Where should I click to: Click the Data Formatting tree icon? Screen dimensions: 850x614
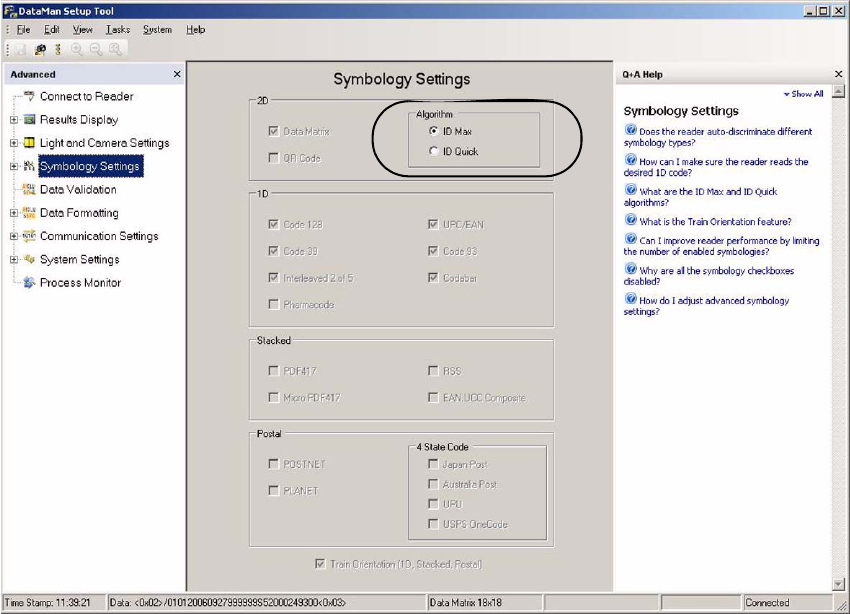29,213
